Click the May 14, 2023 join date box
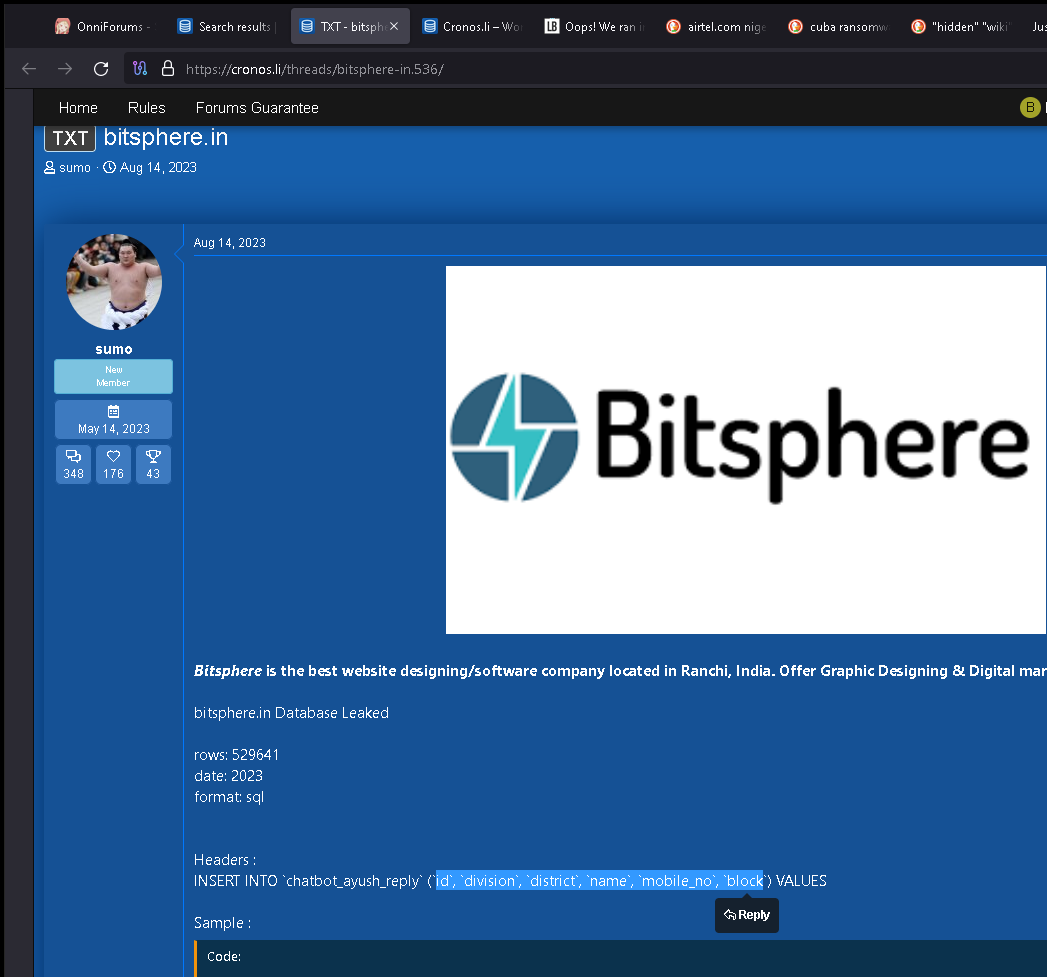 click(x=114, y=420)
